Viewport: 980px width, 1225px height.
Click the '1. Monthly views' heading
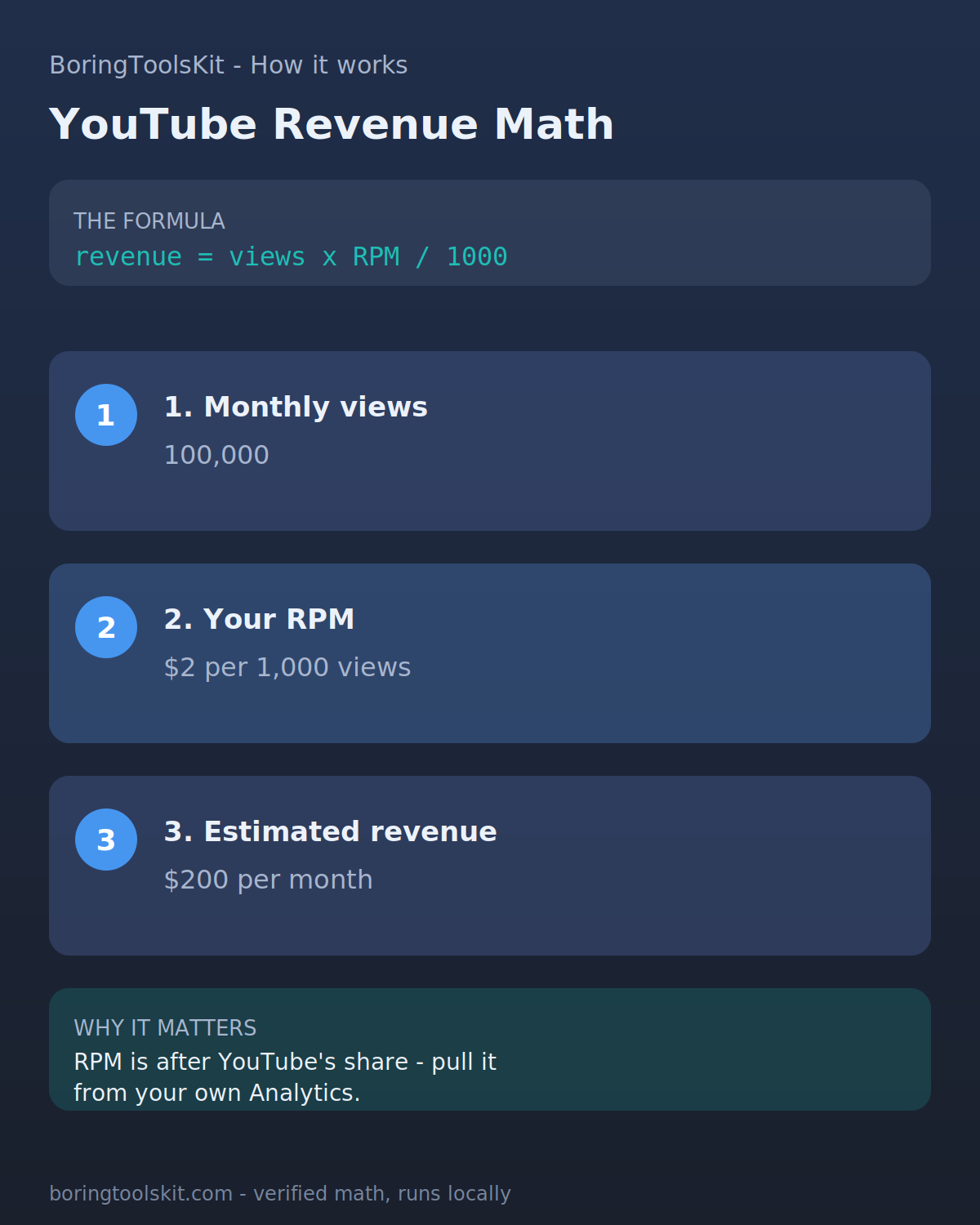[x=296, y=407]
